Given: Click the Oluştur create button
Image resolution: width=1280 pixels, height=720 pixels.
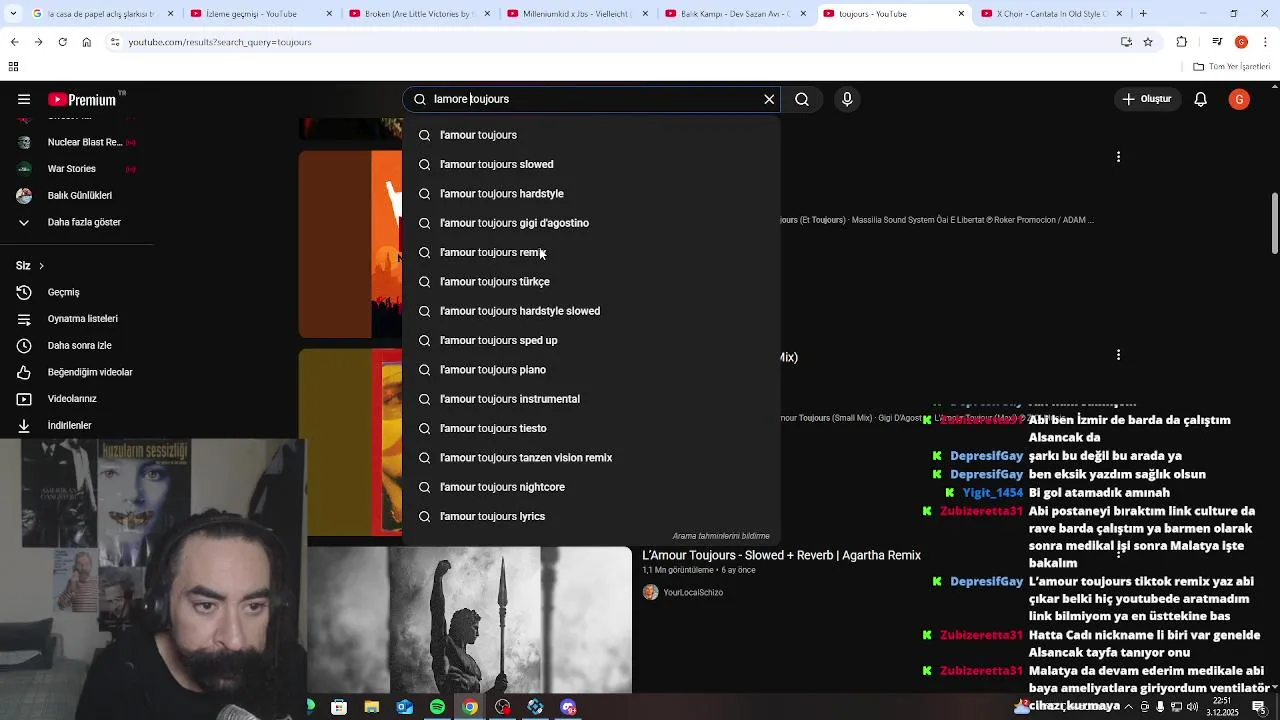Looking at the screenshot, I should click(x=1147, y=99).
